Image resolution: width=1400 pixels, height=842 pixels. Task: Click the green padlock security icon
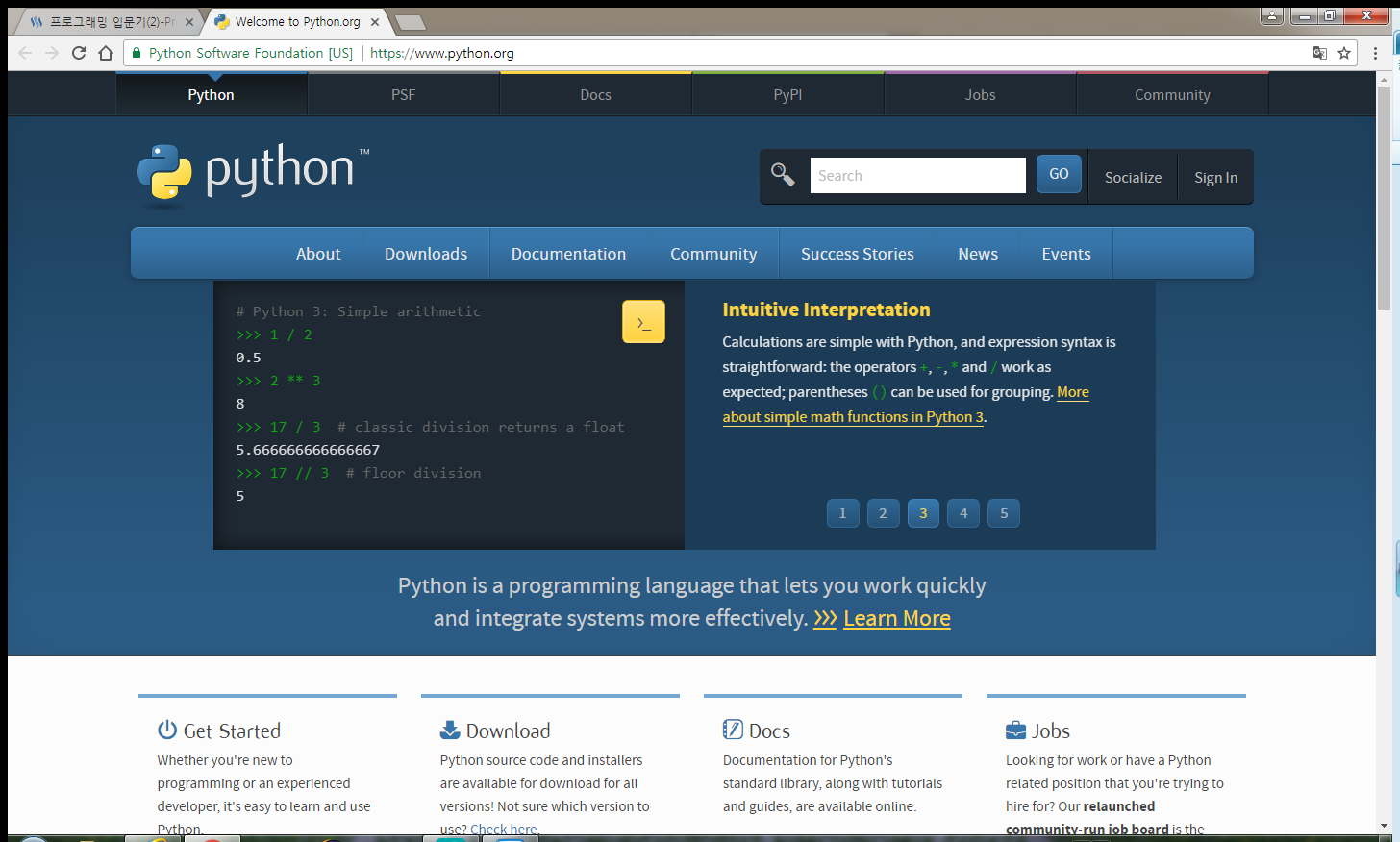point(137,53)
